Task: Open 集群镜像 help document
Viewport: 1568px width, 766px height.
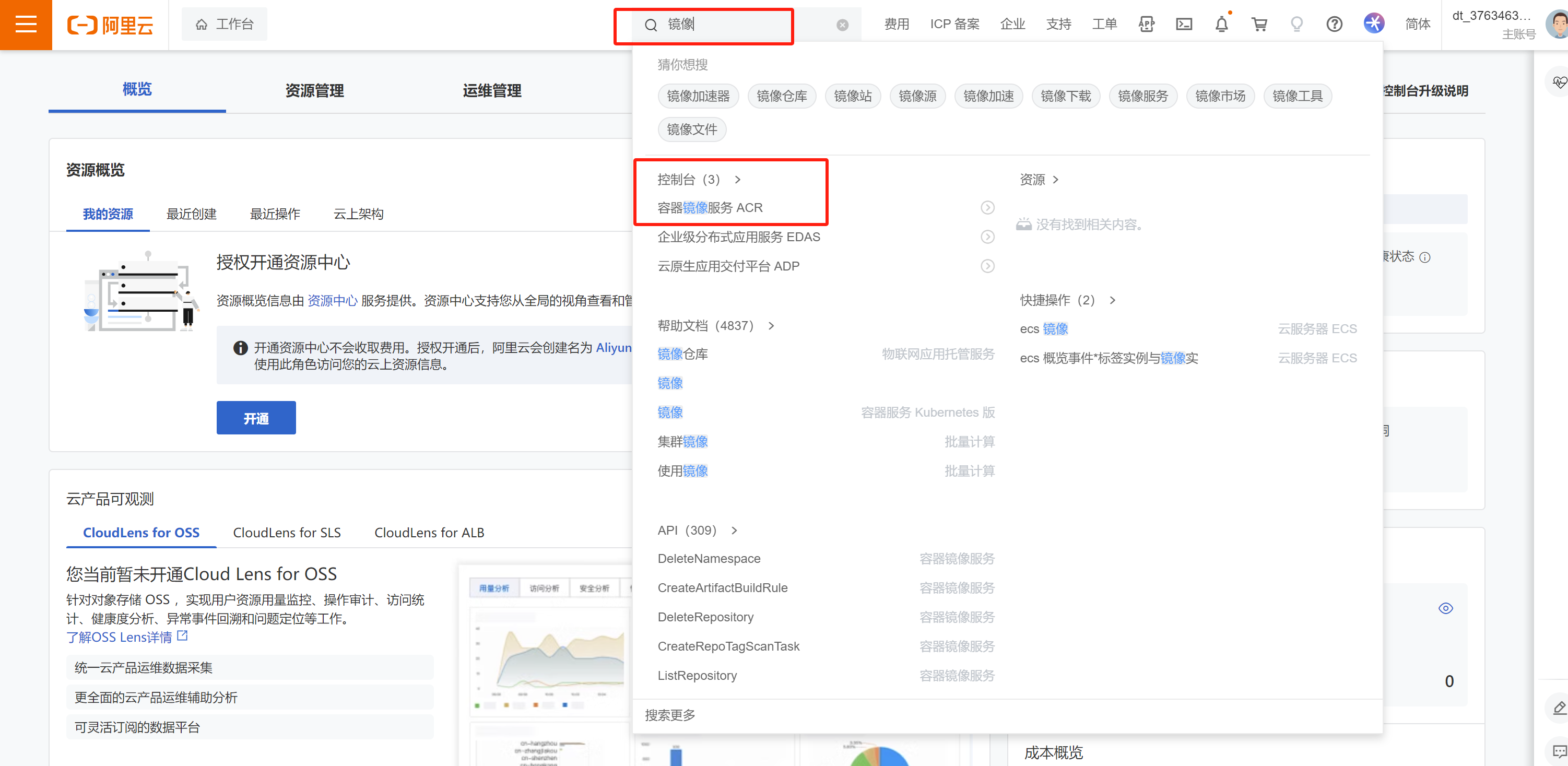Action: point(682,442)
